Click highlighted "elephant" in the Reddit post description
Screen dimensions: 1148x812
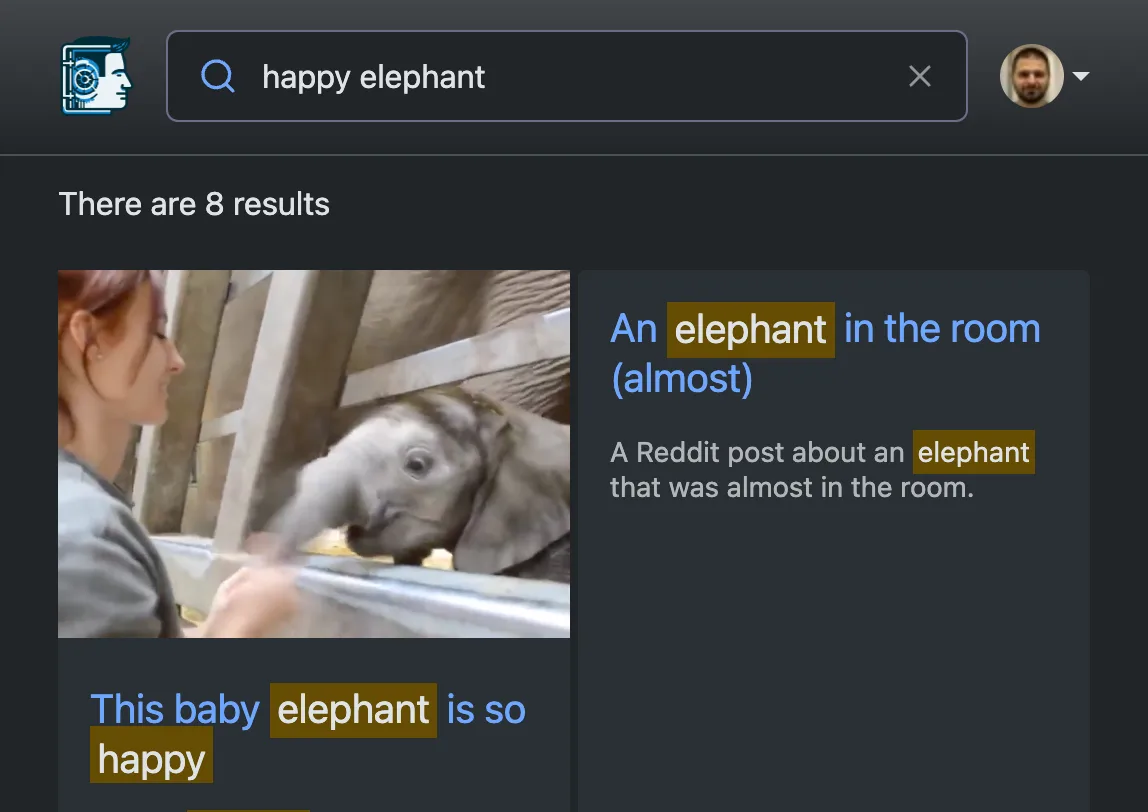973,453
